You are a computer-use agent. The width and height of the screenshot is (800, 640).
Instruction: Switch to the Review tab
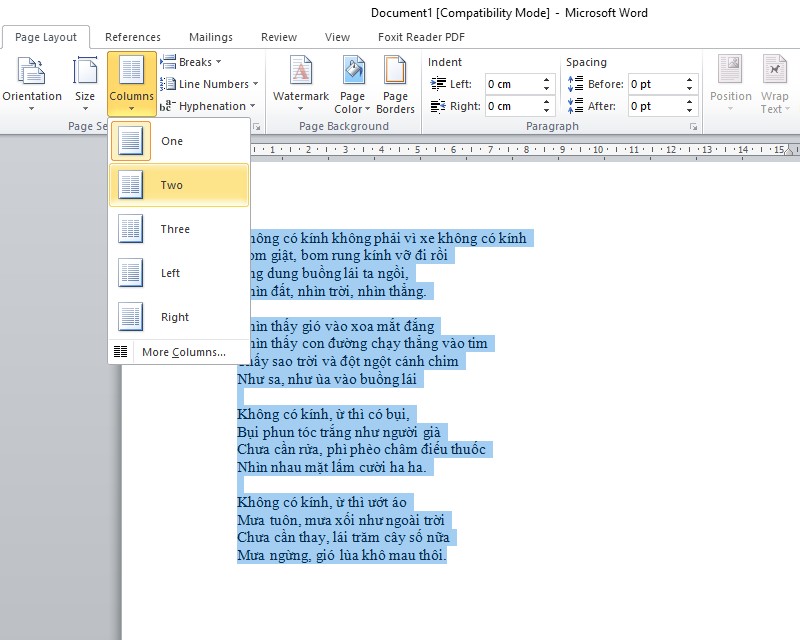[279, 37]
